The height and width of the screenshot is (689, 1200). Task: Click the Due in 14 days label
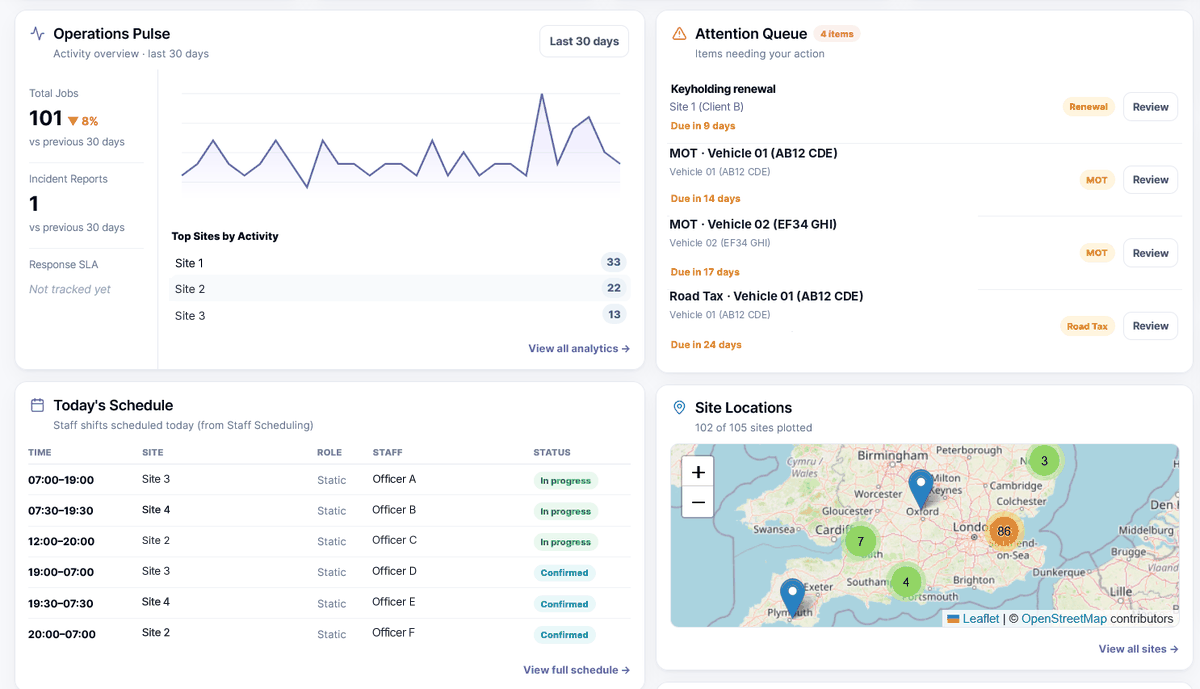coord(706,199)
